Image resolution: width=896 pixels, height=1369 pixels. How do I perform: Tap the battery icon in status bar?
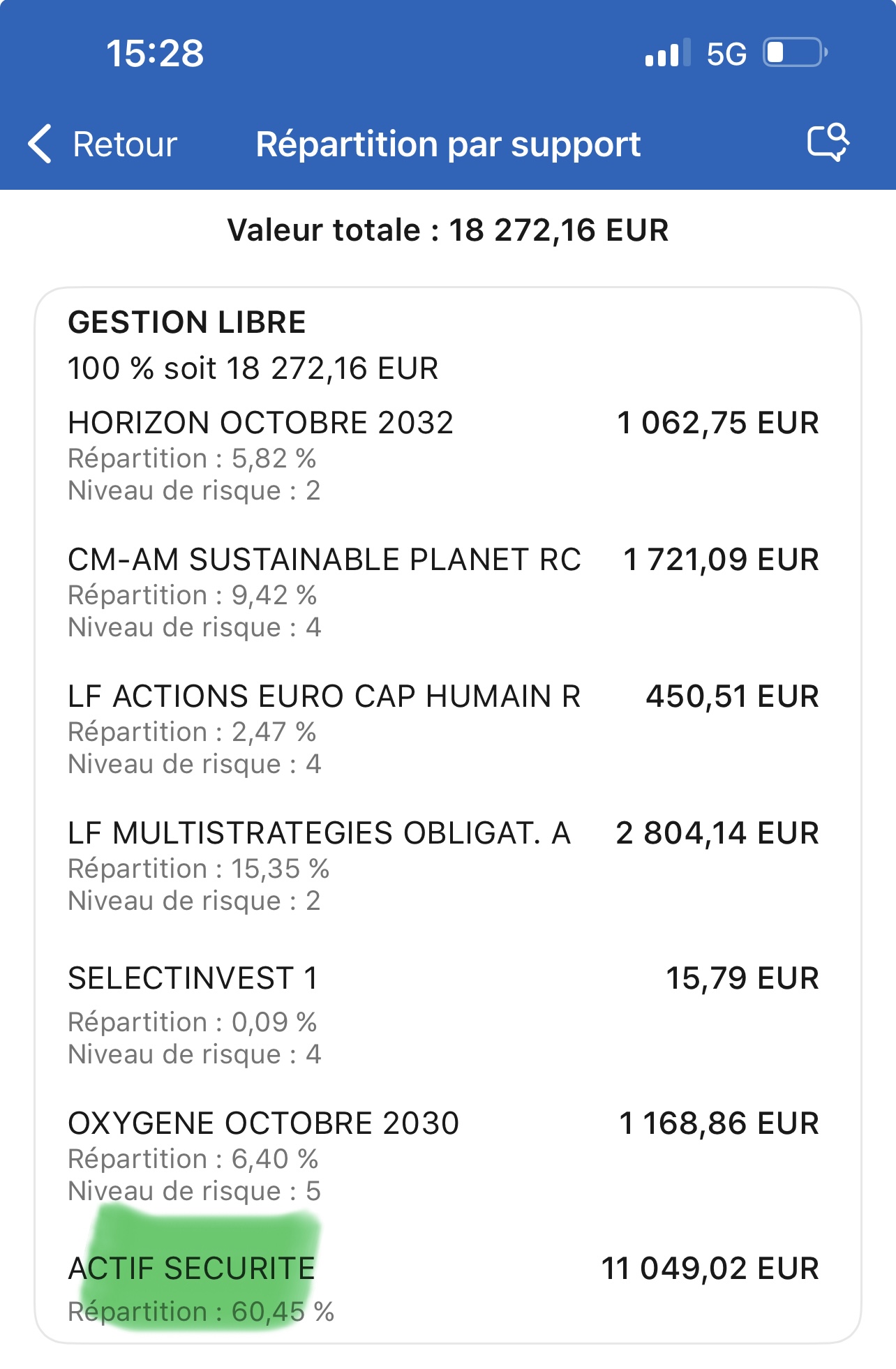click(795, 53)
